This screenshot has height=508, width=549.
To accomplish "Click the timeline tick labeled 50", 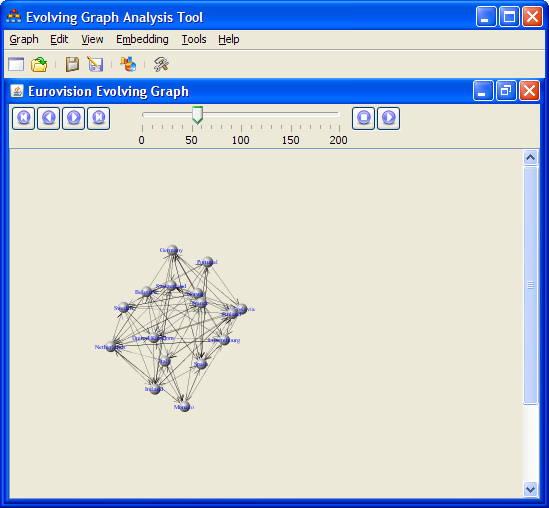I will tap(191, 140).
